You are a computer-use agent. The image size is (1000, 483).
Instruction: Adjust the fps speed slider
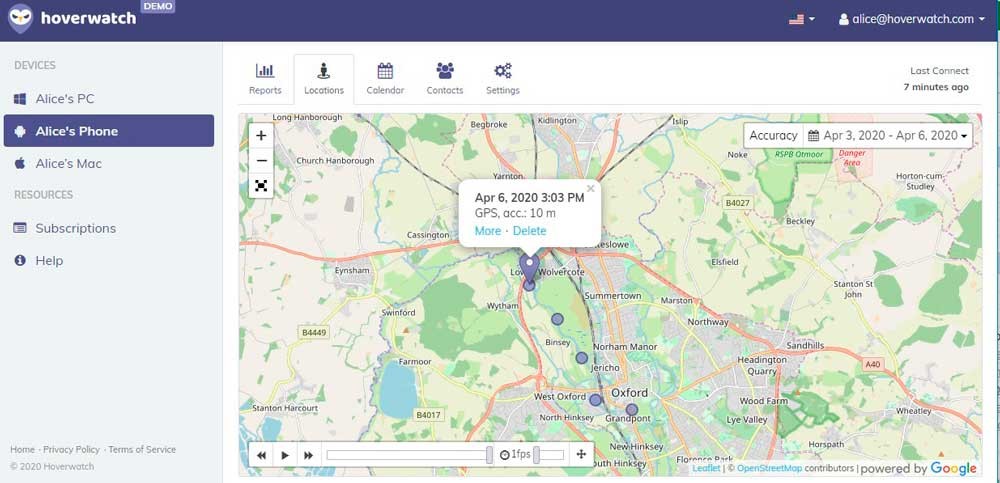[x=549, y=455]
